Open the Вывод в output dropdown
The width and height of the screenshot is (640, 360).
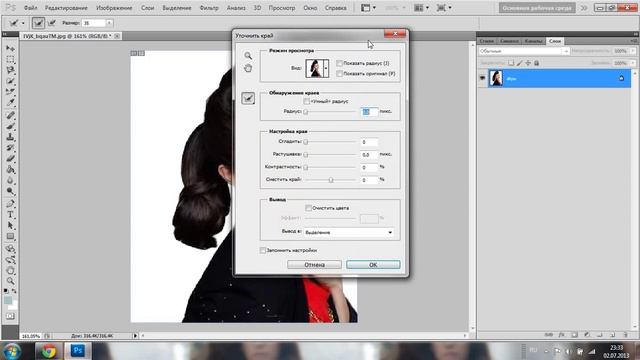349,232
